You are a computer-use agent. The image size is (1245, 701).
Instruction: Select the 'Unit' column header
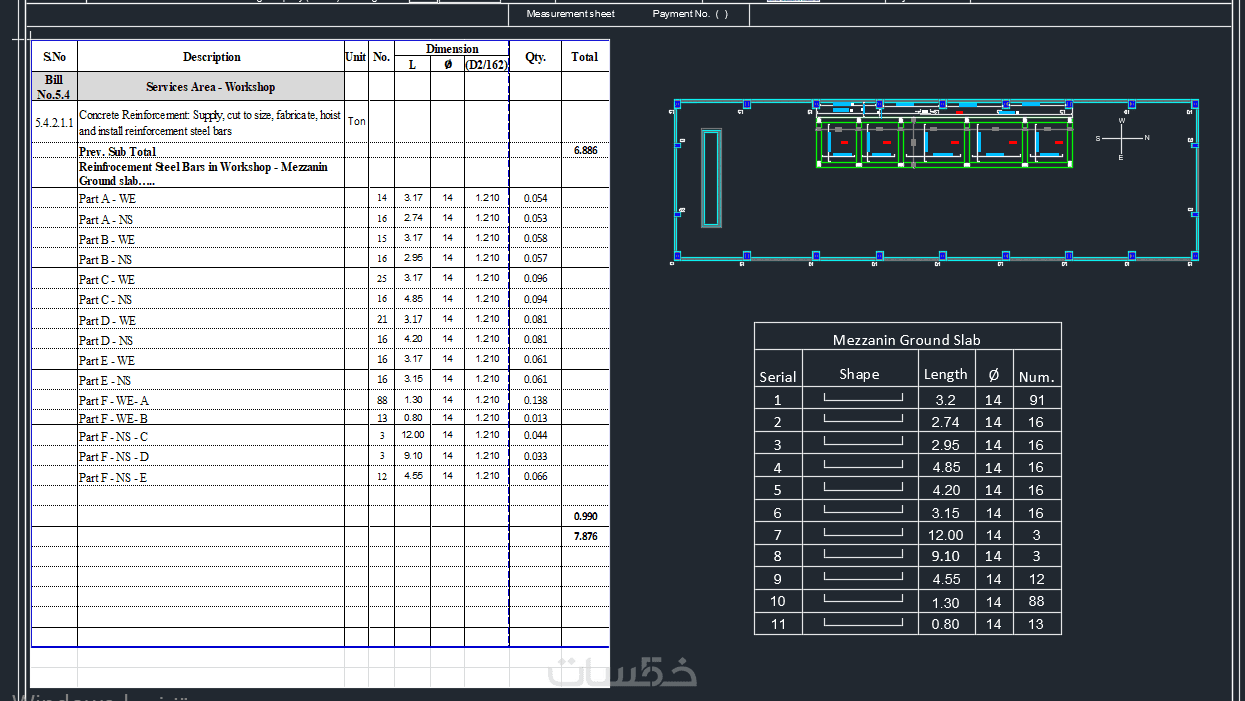[x=356, y=57]
